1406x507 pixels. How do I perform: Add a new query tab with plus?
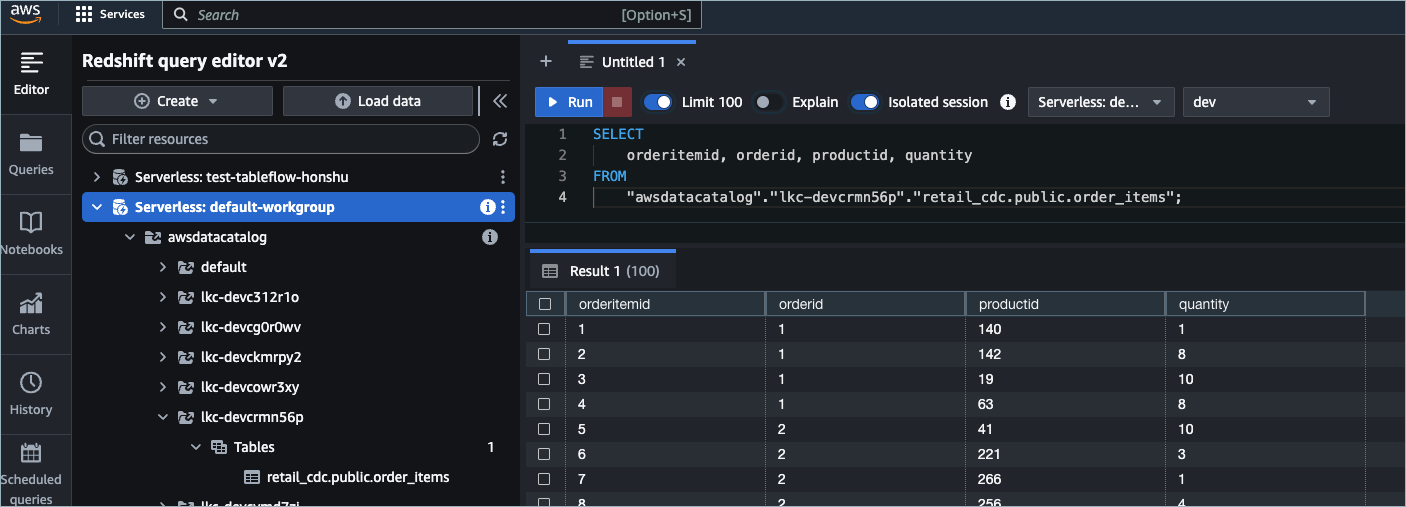(x=546, y=61)
